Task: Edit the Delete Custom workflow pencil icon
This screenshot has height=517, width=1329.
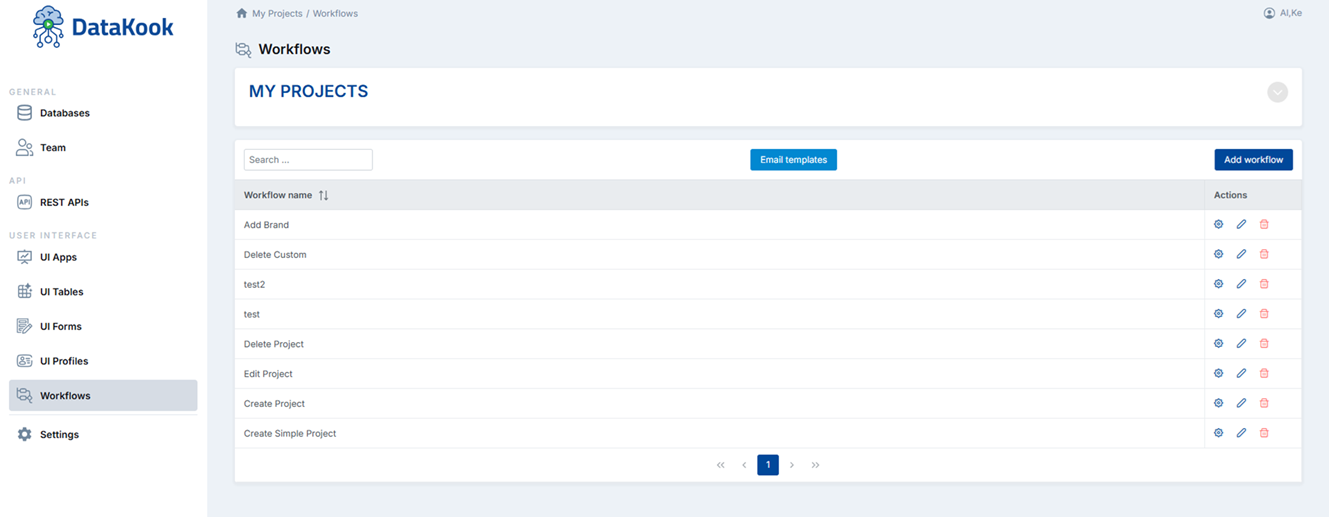Action: (x=1241, y=254)
